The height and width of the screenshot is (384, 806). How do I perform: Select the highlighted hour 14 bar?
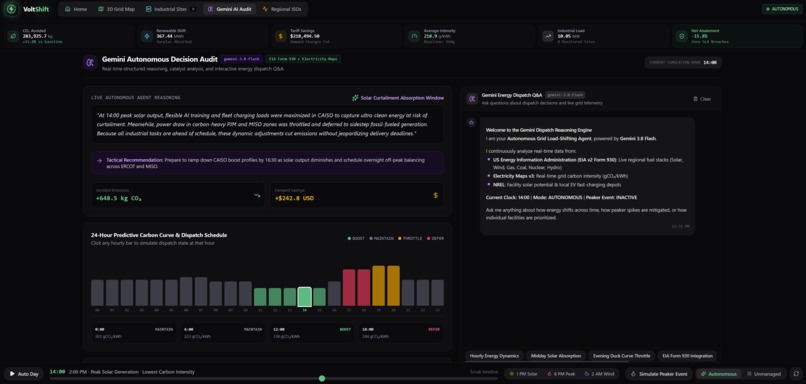click(305, 297)
